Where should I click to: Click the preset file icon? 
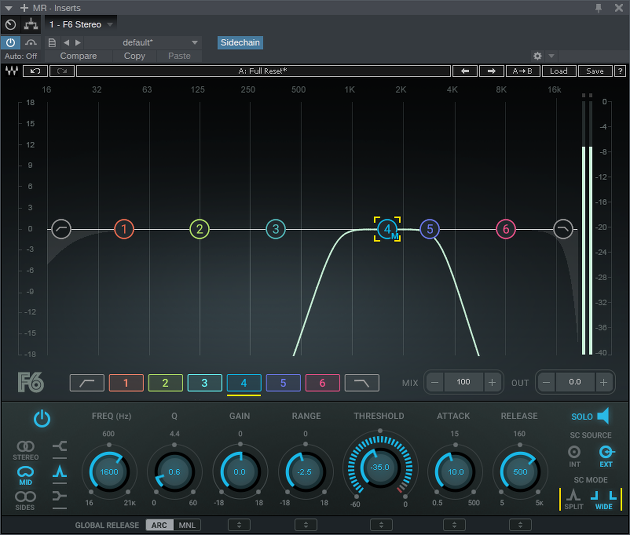tap(52, 43)
